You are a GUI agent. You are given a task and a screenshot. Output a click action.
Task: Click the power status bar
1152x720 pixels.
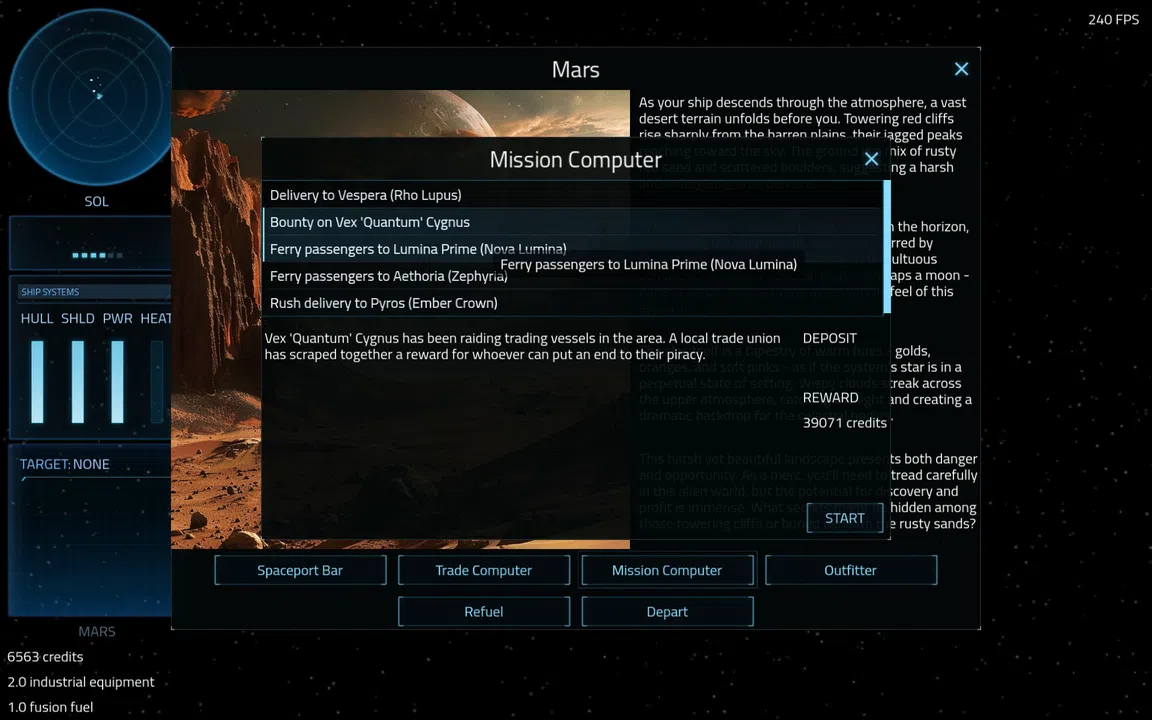pyautogui.click(x=118, y=381)
